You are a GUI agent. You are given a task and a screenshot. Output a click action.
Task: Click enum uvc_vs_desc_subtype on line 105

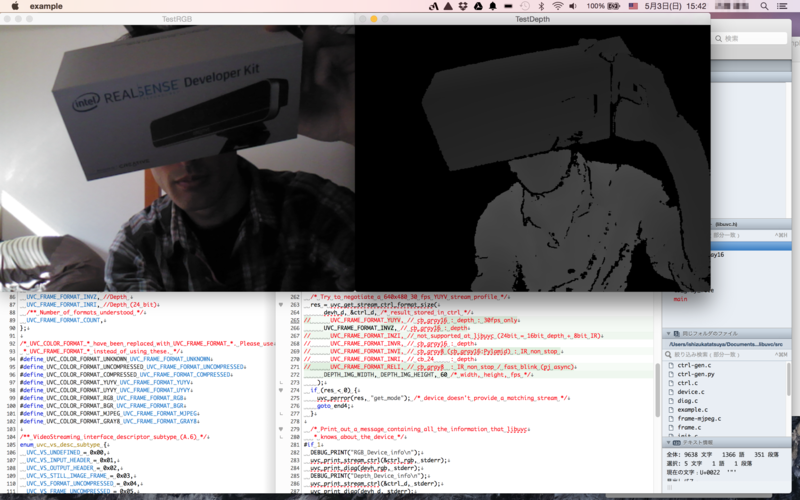[x=60, y=445]
